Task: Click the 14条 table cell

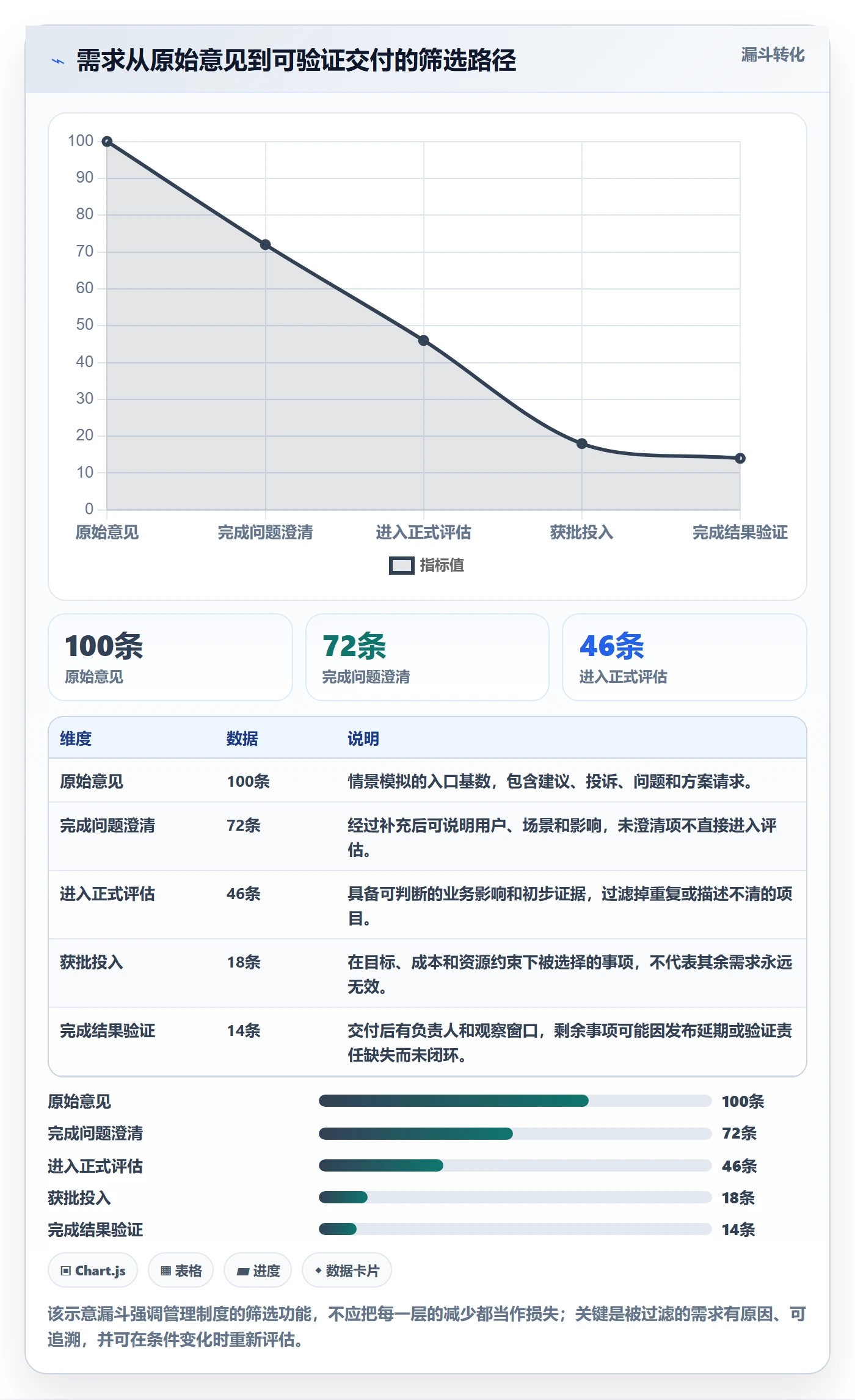Action: click(244, 1030)
